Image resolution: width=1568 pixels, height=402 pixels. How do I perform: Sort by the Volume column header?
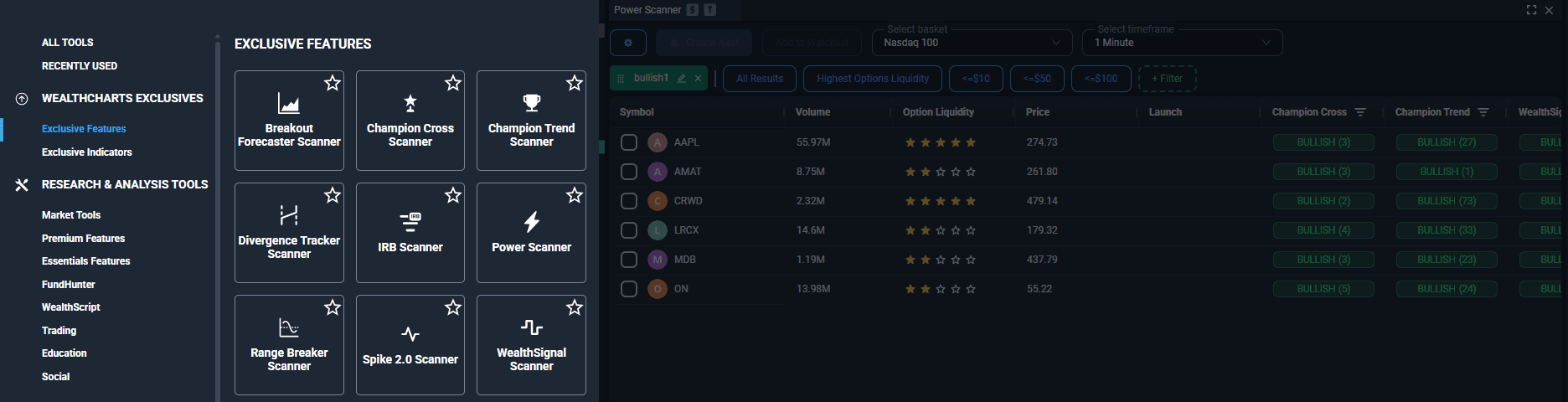[x=813, y=112]
